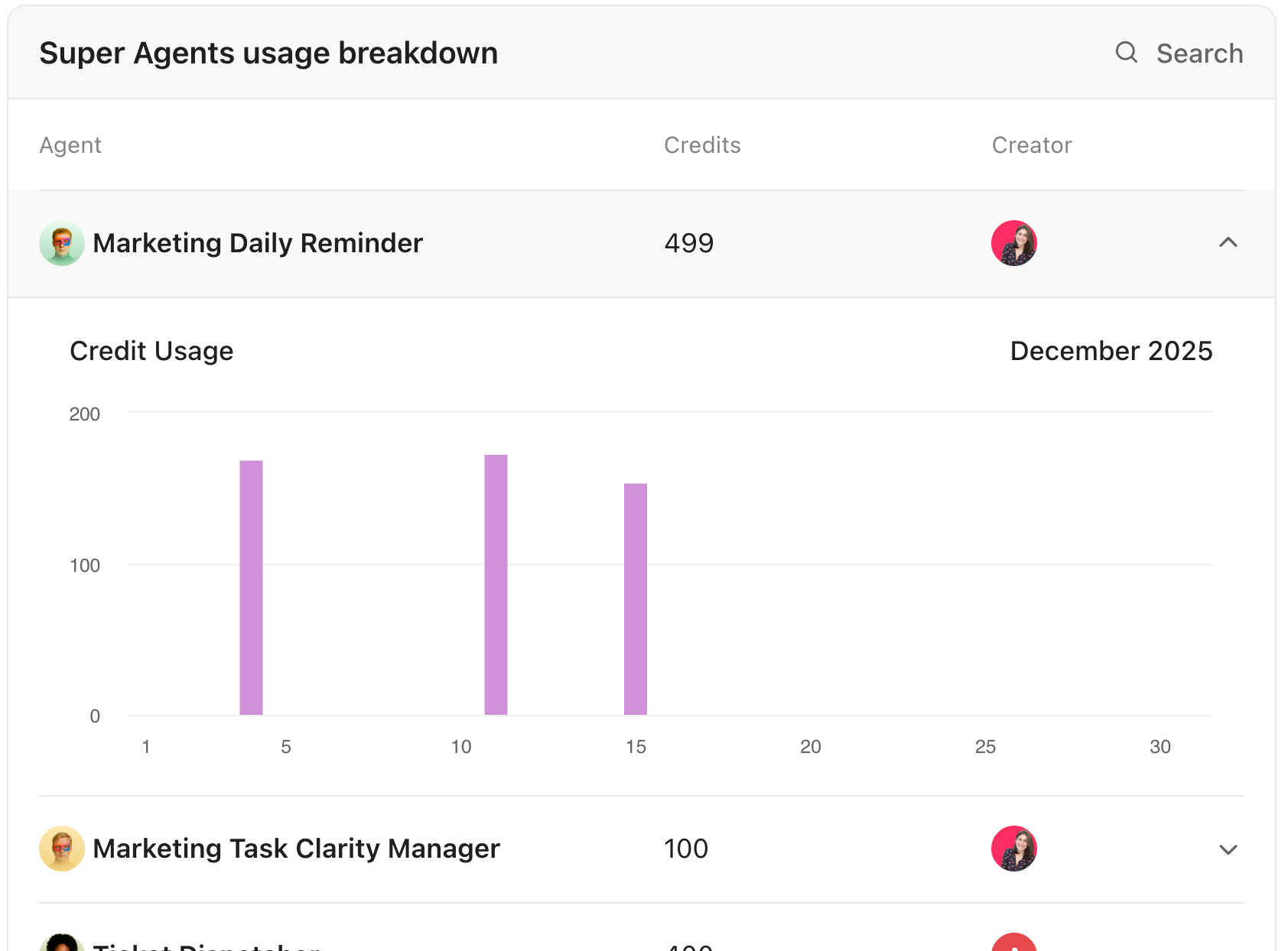Screen dimensions: 1288x951
Task: Click the Marketing Daily Reminder agent avatar
Action: 62,242
